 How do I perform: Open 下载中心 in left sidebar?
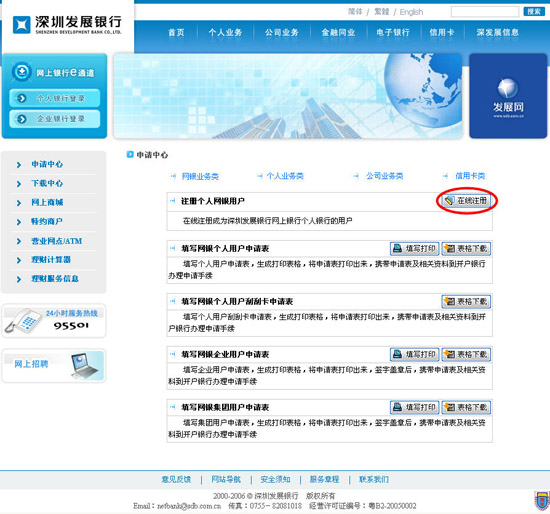47,183
